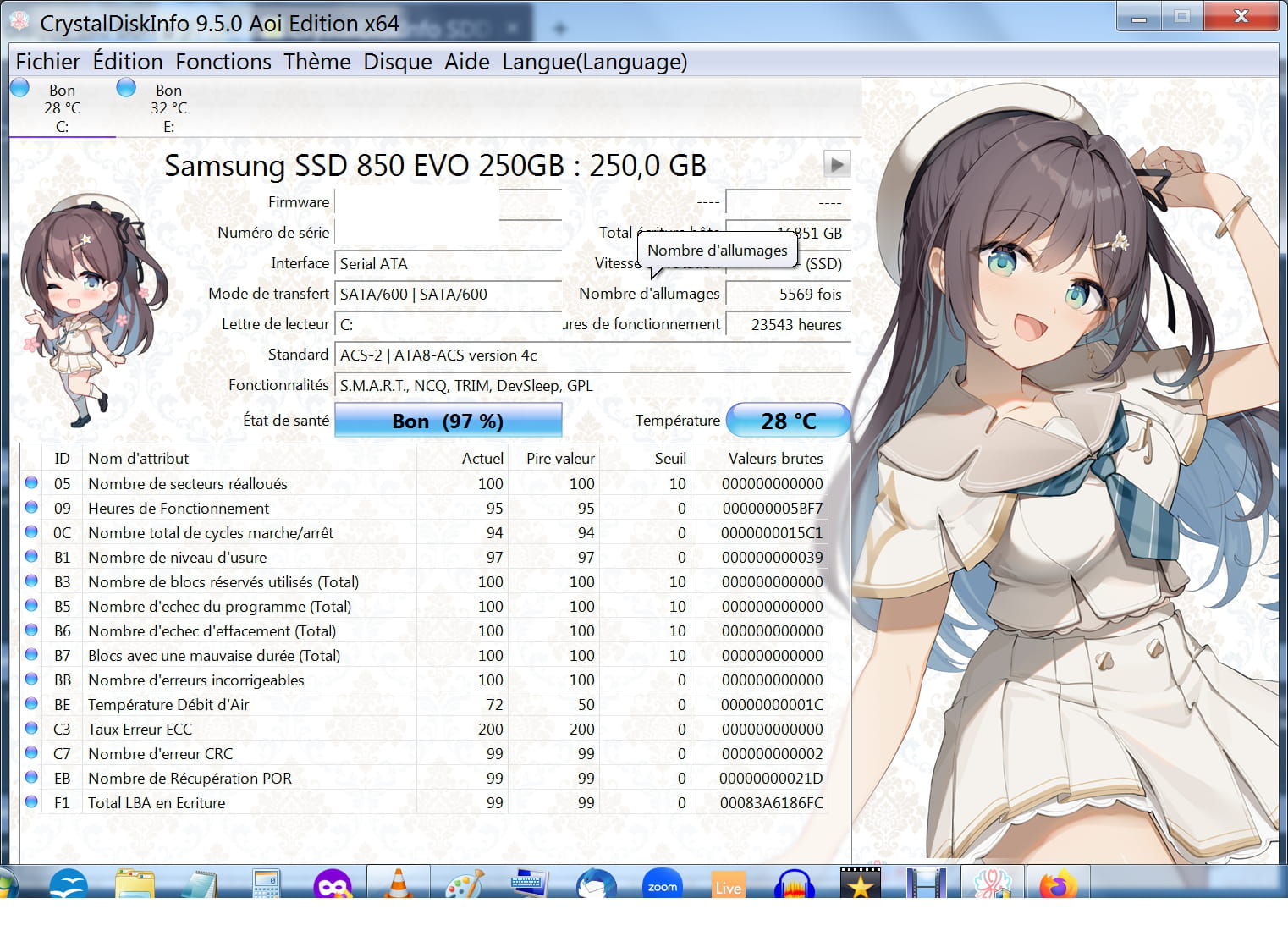Open the Édition menu
1288x936 pixels.
pos(128,62)
